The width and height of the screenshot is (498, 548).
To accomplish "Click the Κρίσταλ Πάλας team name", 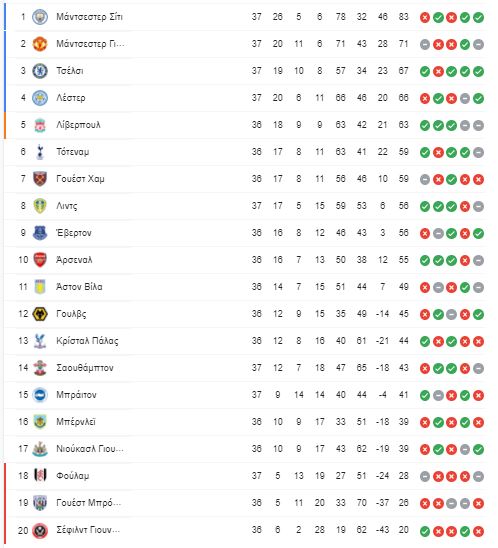I will 87,341.
